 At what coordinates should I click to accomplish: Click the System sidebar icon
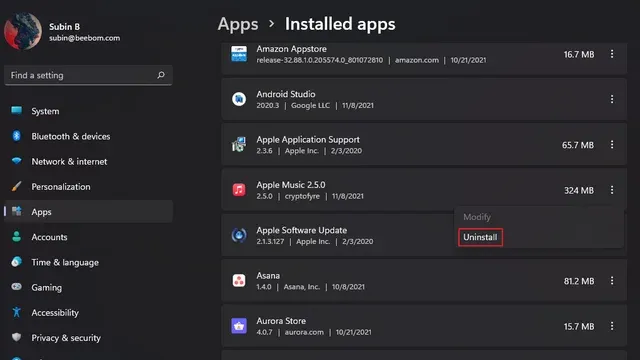(x=17, y=111)
